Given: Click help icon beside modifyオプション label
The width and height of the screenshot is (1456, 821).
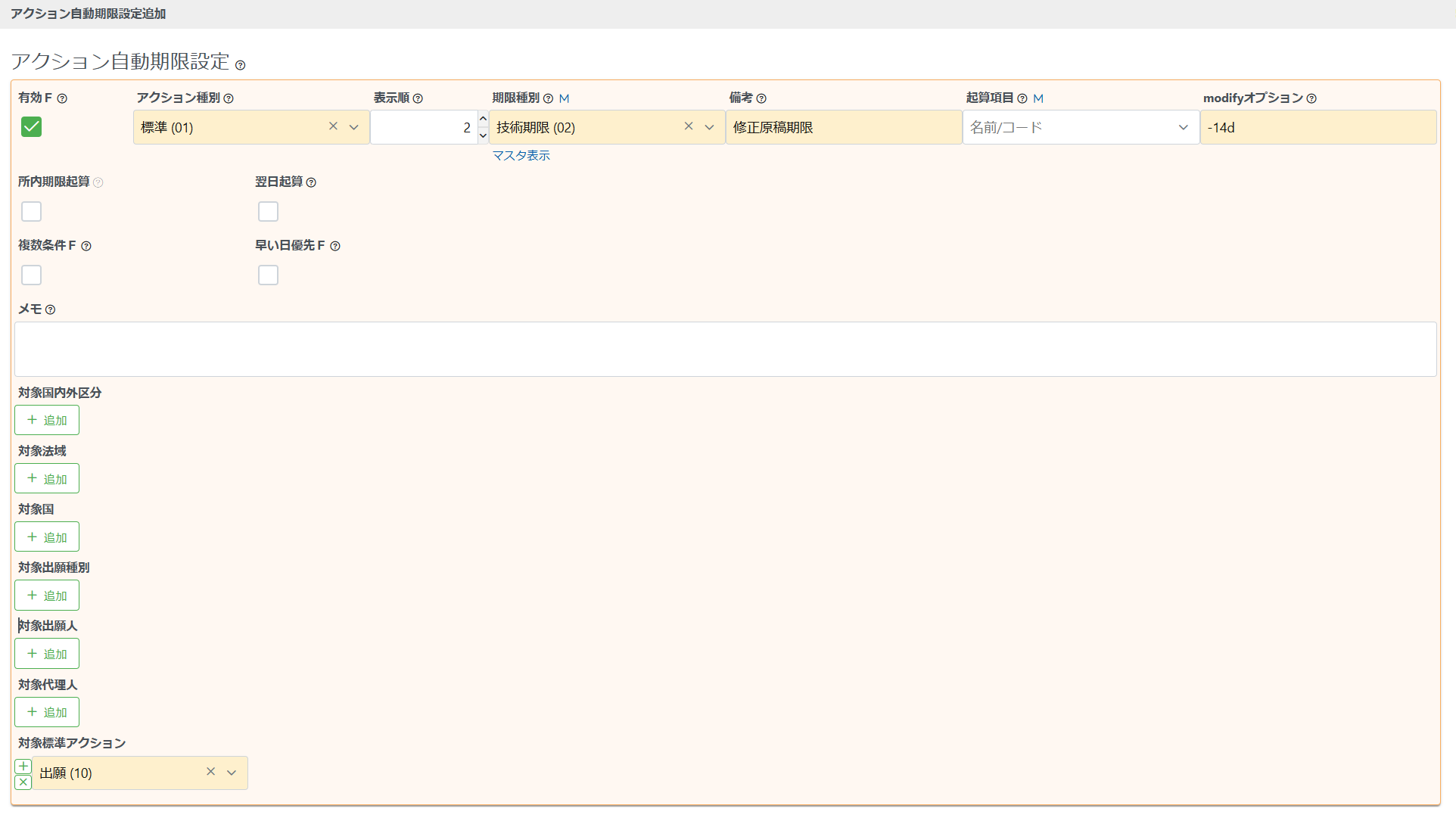Looking at the screenshot, I should (1311, 98).
